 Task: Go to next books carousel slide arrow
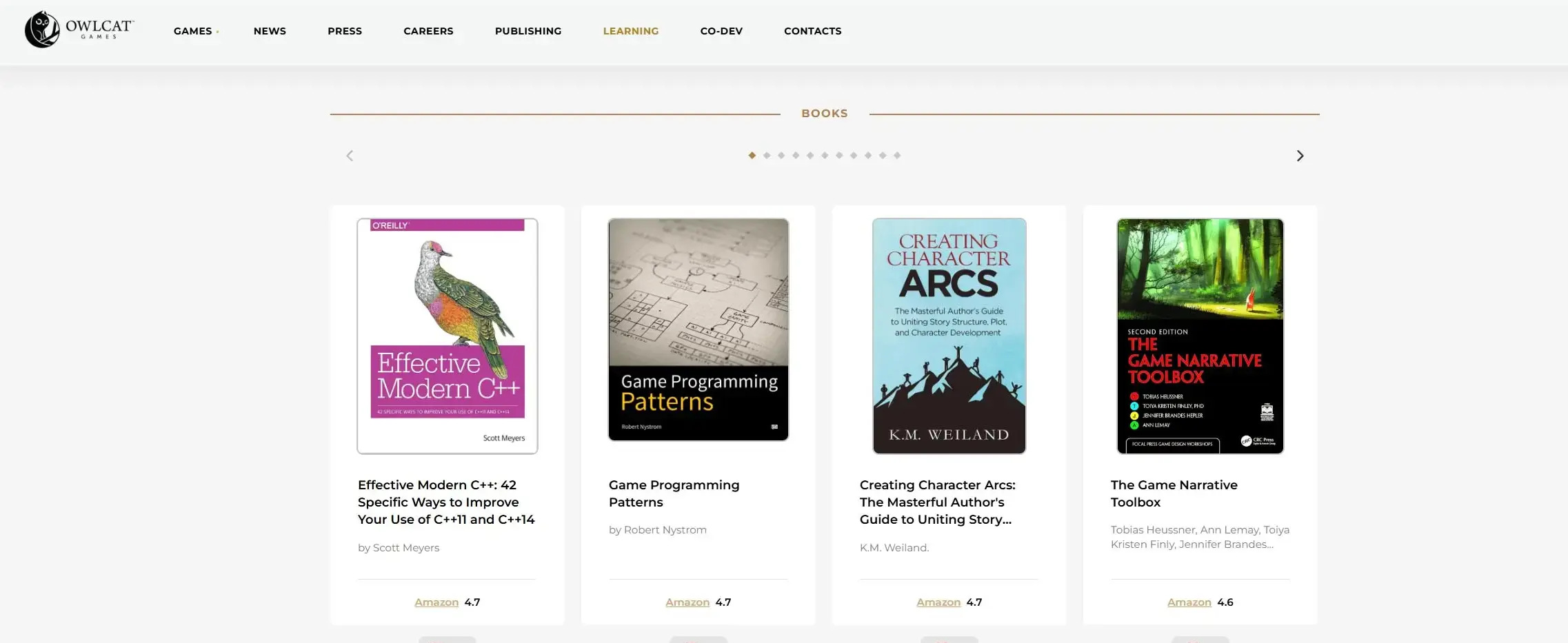pyautogui.click(x=1300, y=156)
